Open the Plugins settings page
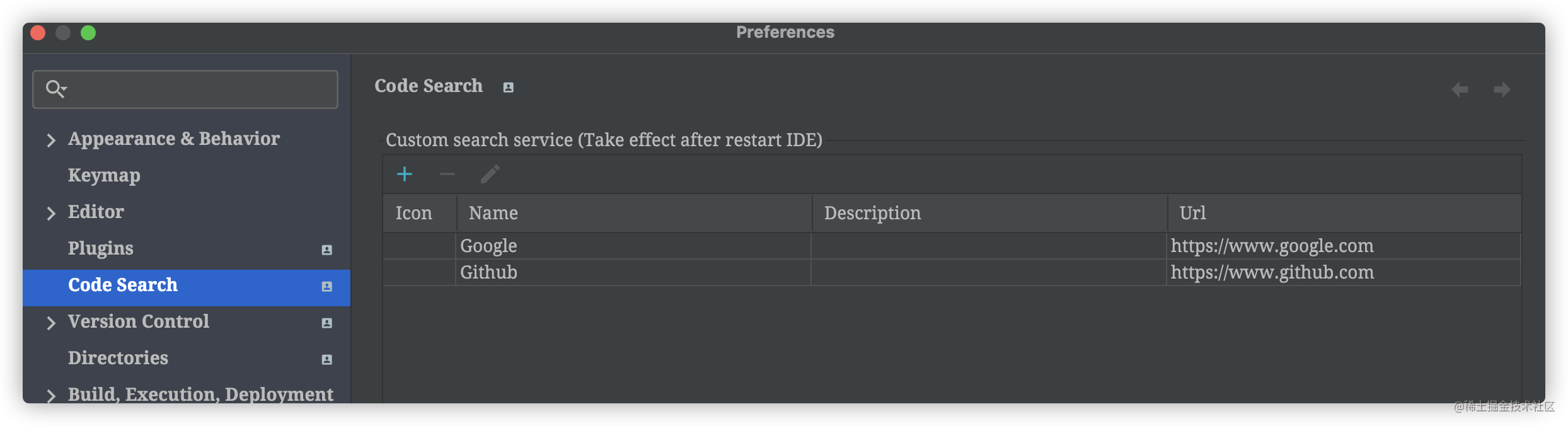Image resolution: width=1568 pixels, height=426 pixels. pyautogui.click(x=100, y=248)
